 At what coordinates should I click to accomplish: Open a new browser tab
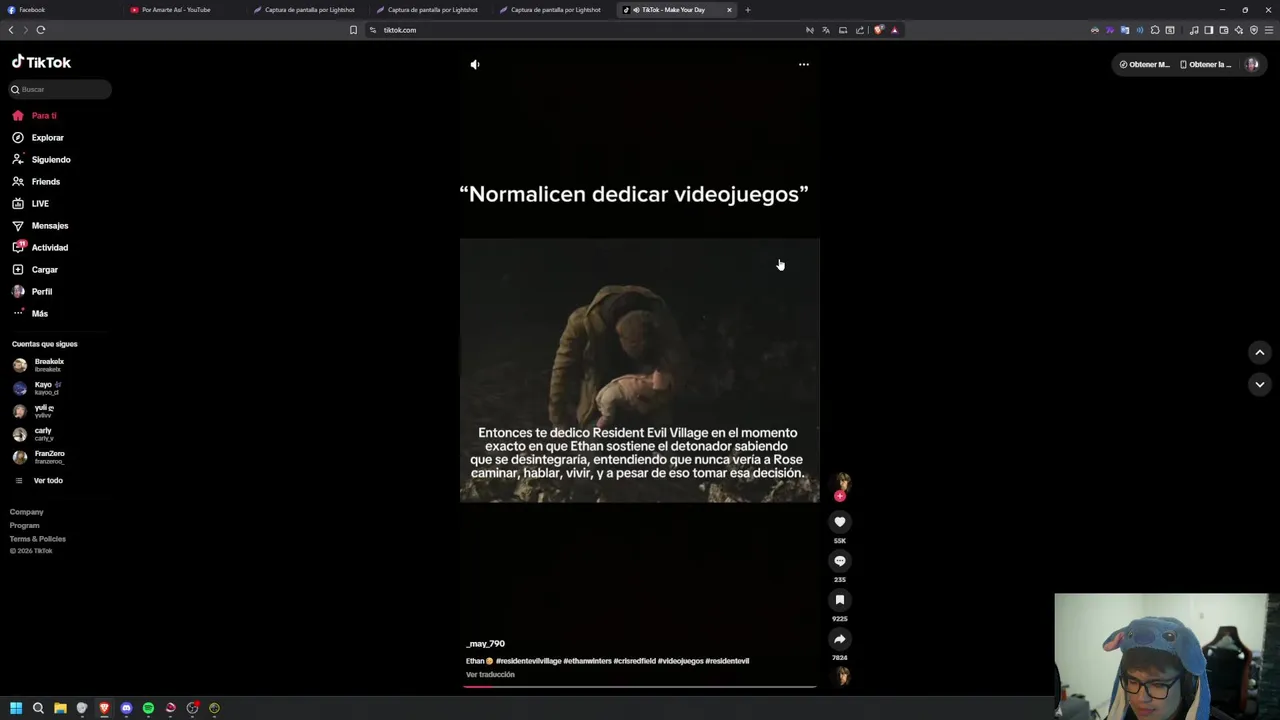click(x=748, y=10)
